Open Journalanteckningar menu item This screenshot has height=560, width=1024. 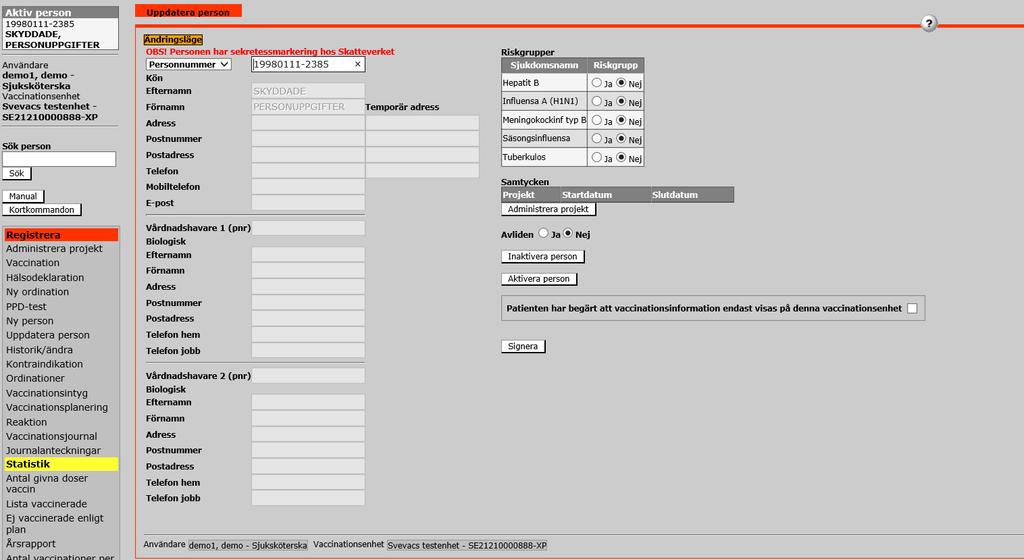coord(54,450)
